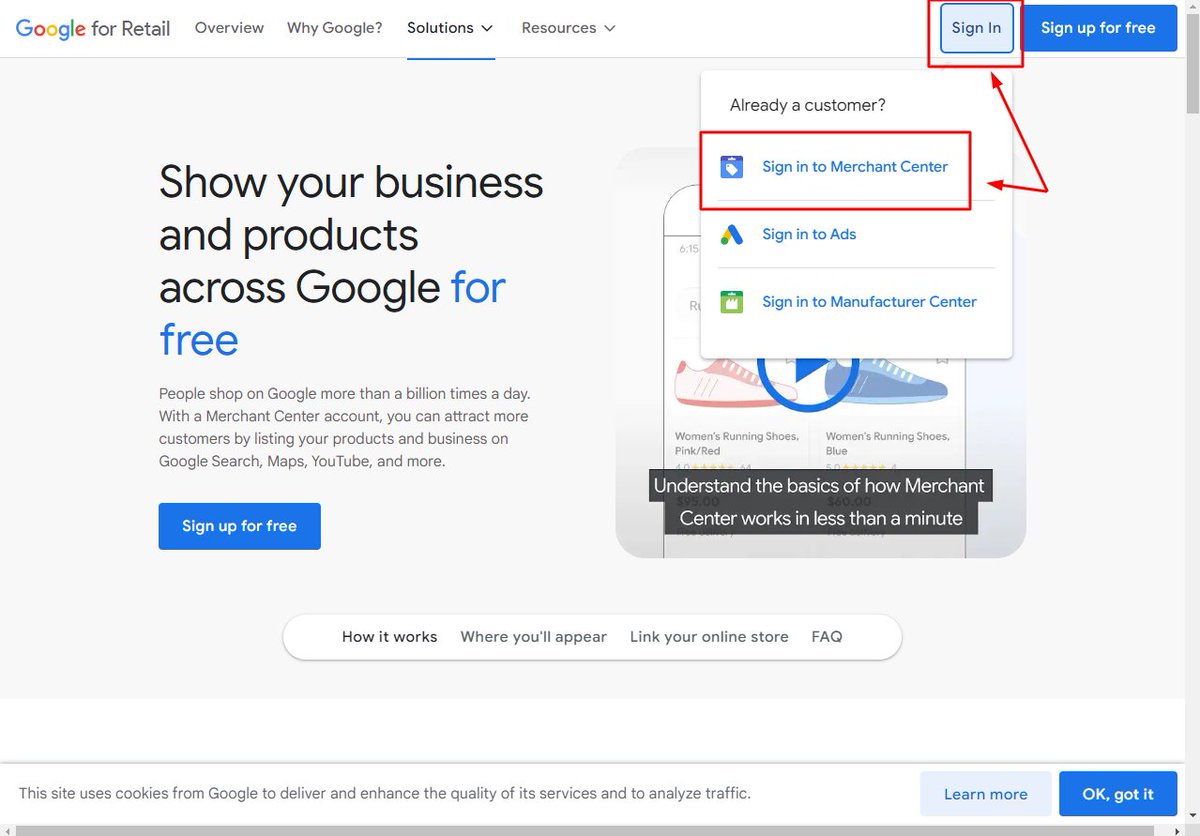1200x836 pixels.
Task: Open the Why Google? page
Action: 334,28
